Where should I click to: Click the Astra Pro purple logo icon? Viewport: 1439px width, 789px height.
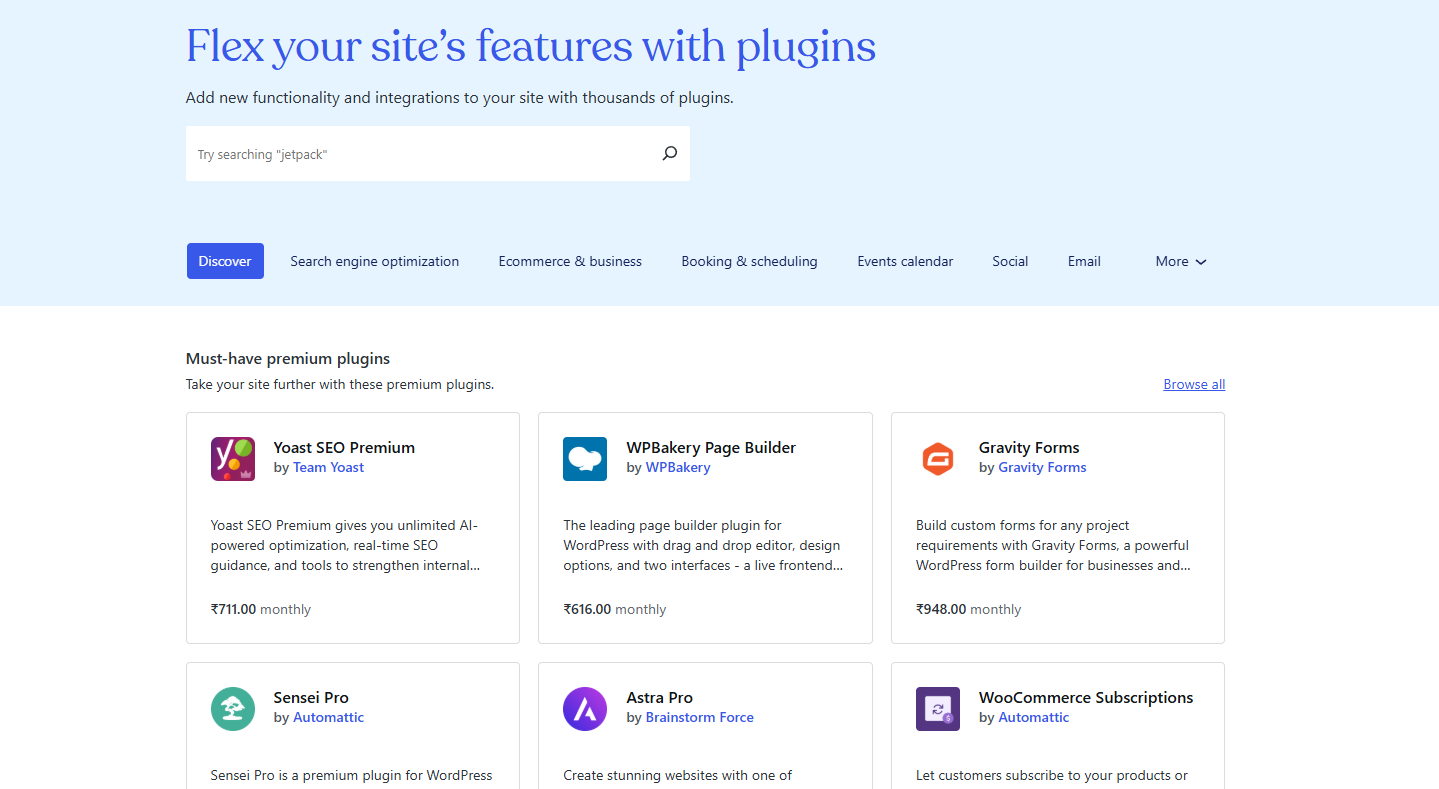pos(585,709)
